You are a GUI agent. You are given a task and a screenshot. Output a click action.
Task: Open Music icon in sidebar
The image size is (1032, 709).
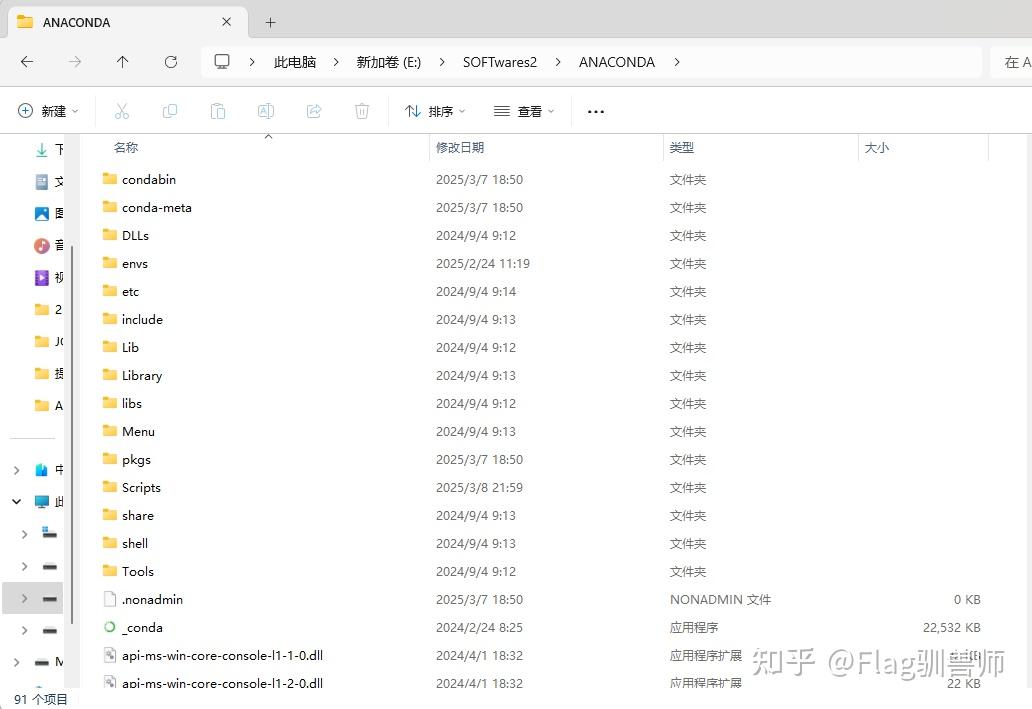point(41,246)
